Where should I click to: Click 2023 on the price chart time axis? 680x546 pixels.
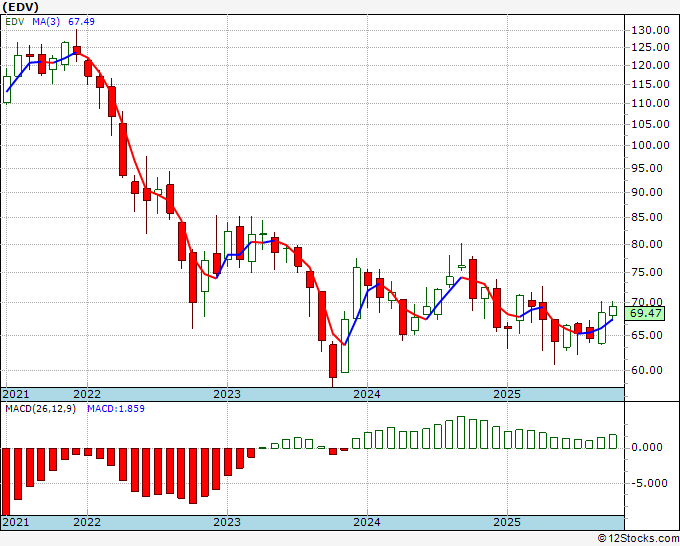(x=227, y=394)
